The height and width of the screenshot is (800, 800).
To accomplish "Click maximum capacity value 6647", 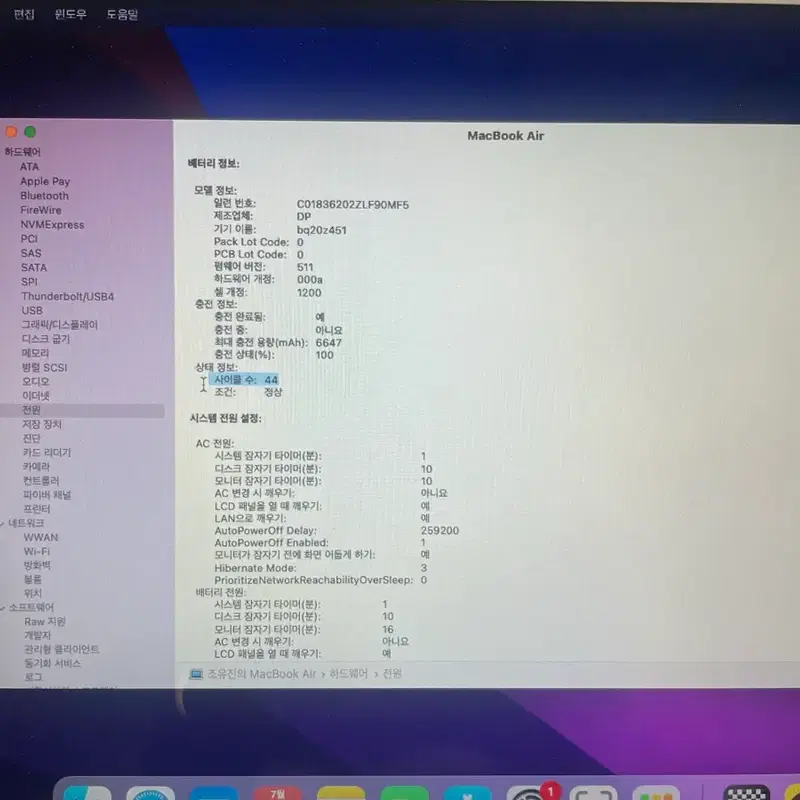I will click(329, 343).
